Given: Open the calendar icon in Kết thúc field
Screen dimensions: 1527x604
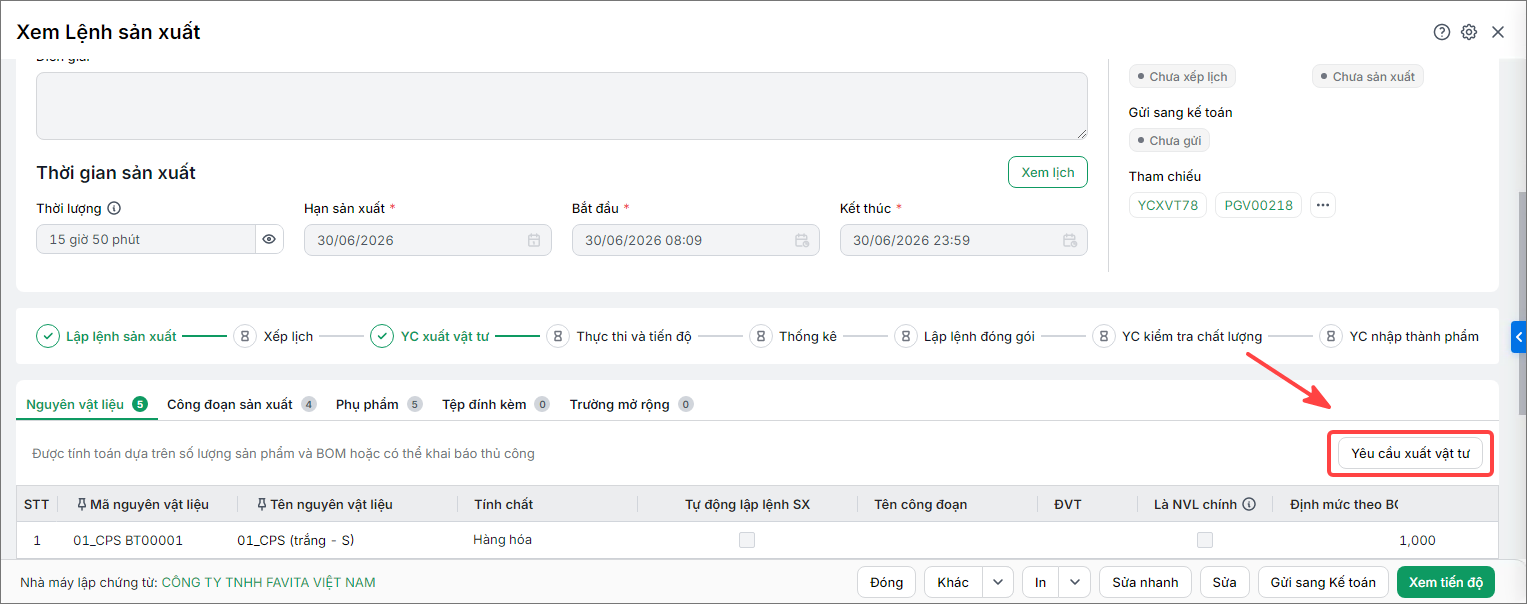Looking at the screenshot, I should pyautogui.click(x=1070, y=240).
